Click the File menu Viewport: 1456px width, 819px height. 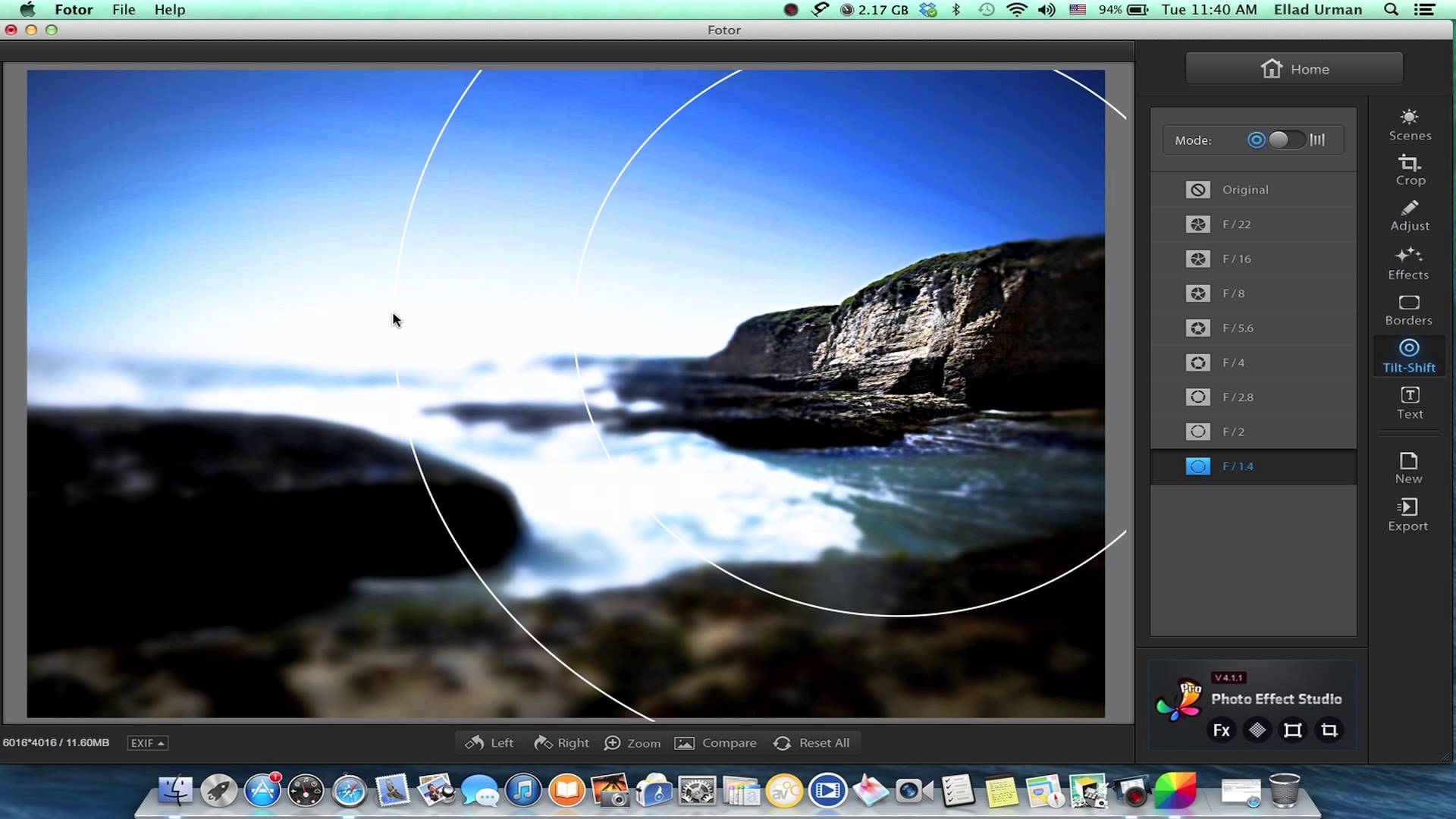tap(123, 9)
